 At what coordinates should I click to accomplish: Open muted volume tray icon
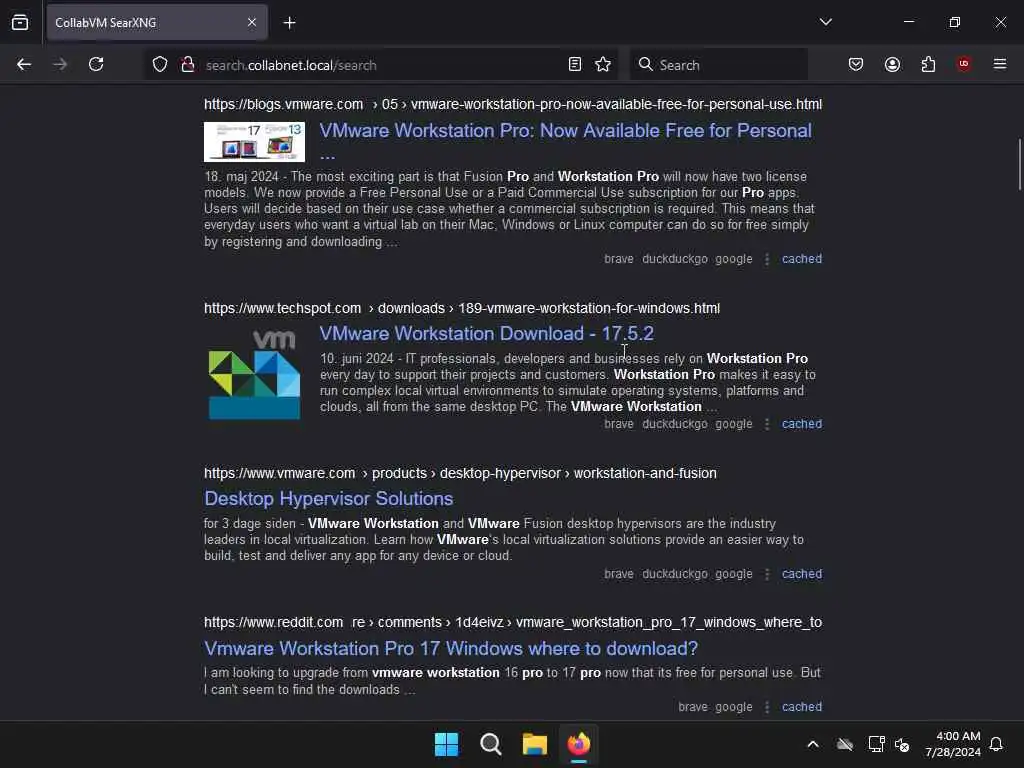pos(902,744)
